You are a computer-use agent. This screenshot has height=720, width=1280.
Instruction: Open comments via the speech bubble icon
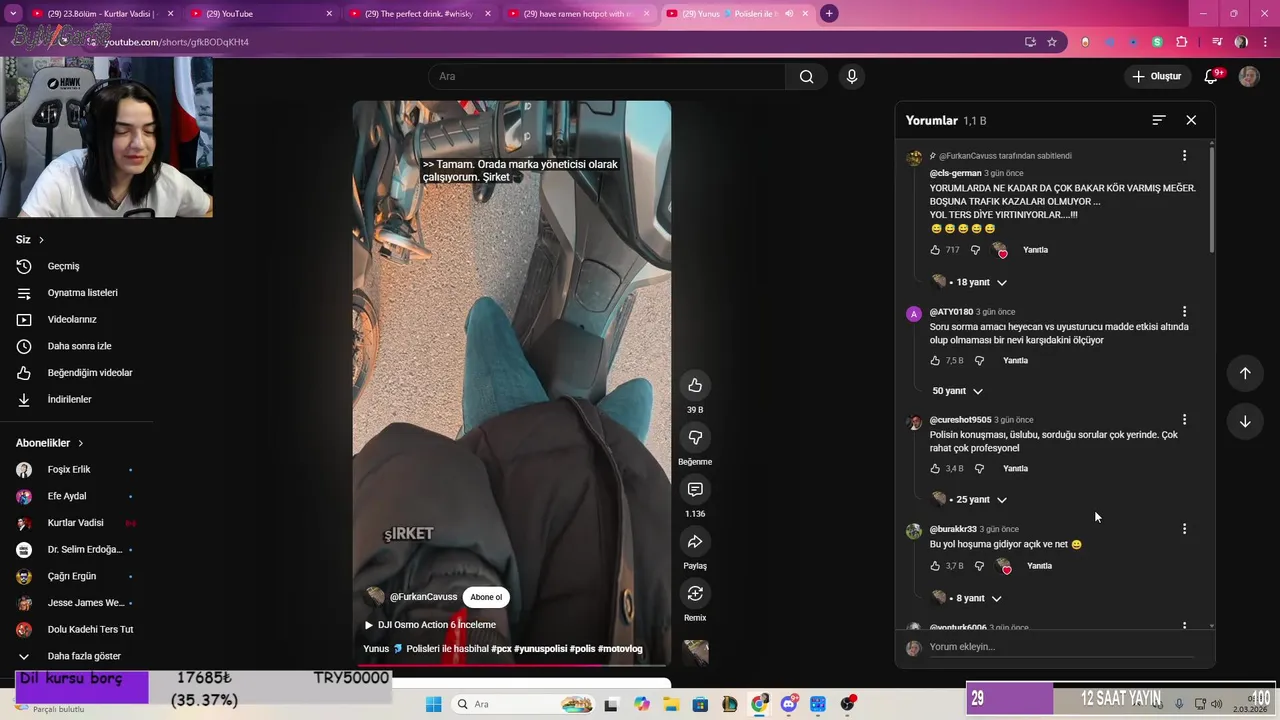point(695,490)
